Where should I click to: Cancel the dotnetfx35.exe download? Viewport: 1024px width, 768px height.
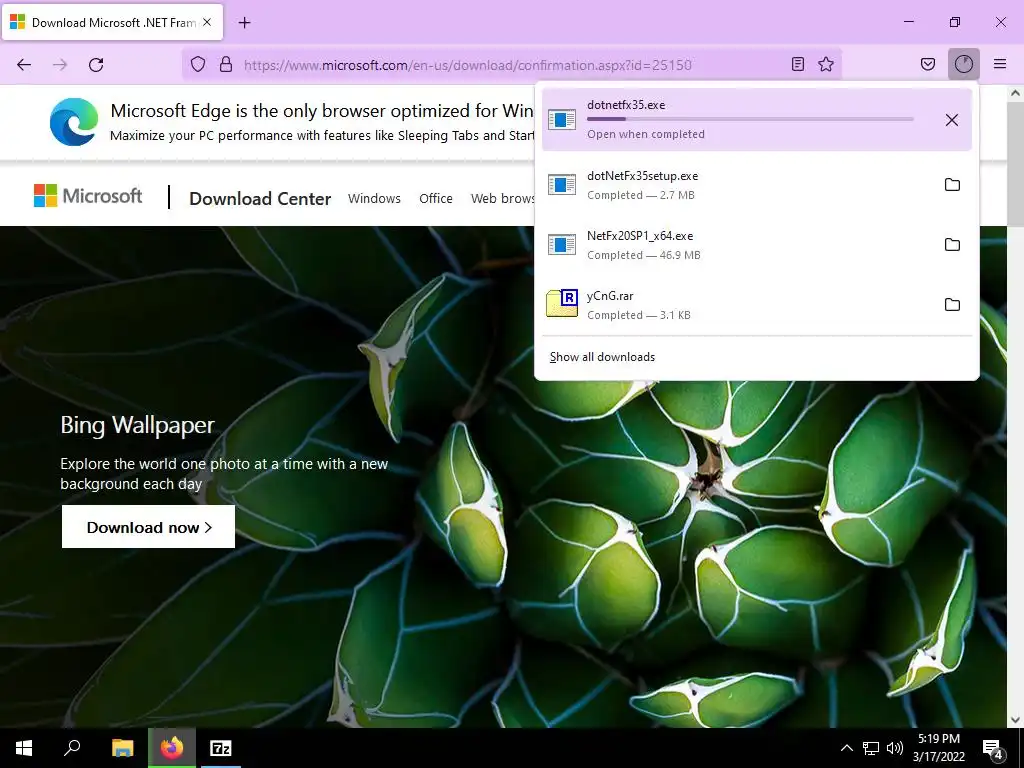952,120
